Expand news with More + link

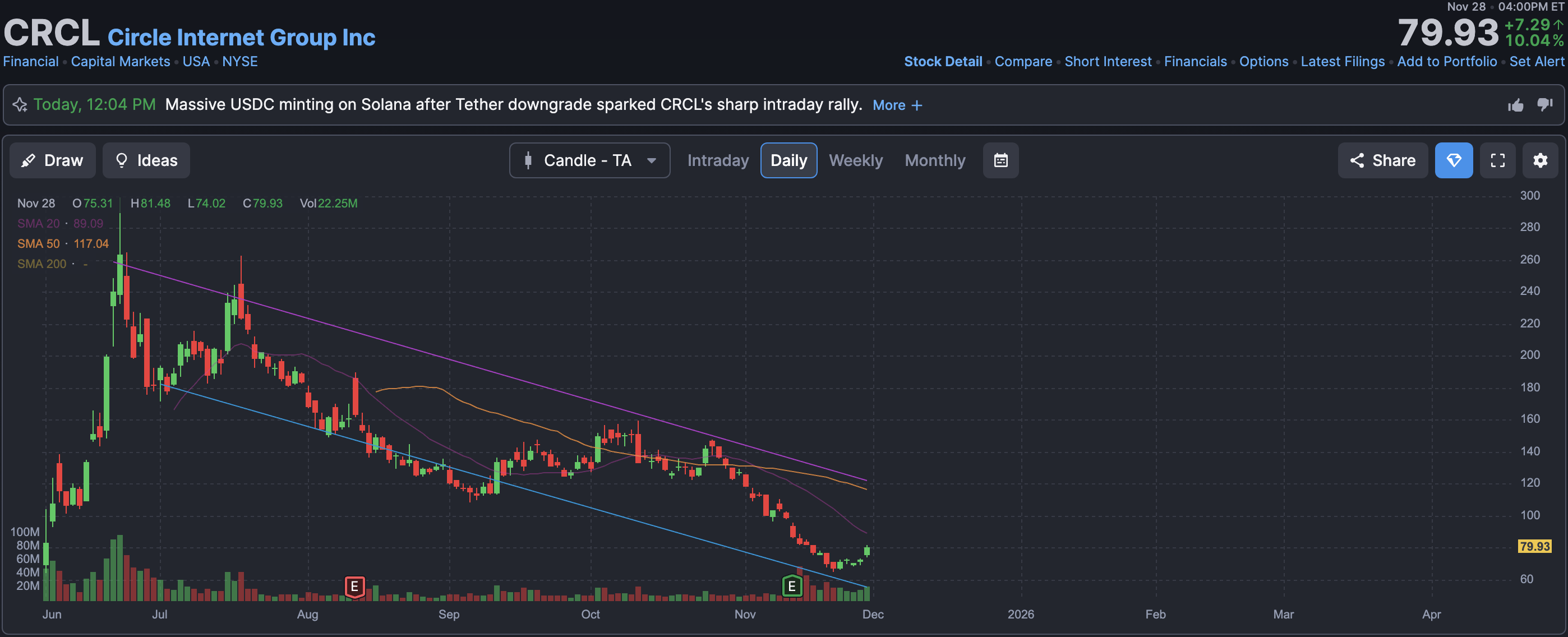pyautogui.click(x=897, y=105)
